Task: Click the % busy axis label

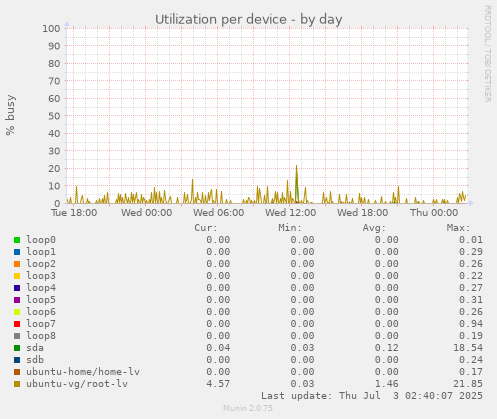Action: coord(10,115)
